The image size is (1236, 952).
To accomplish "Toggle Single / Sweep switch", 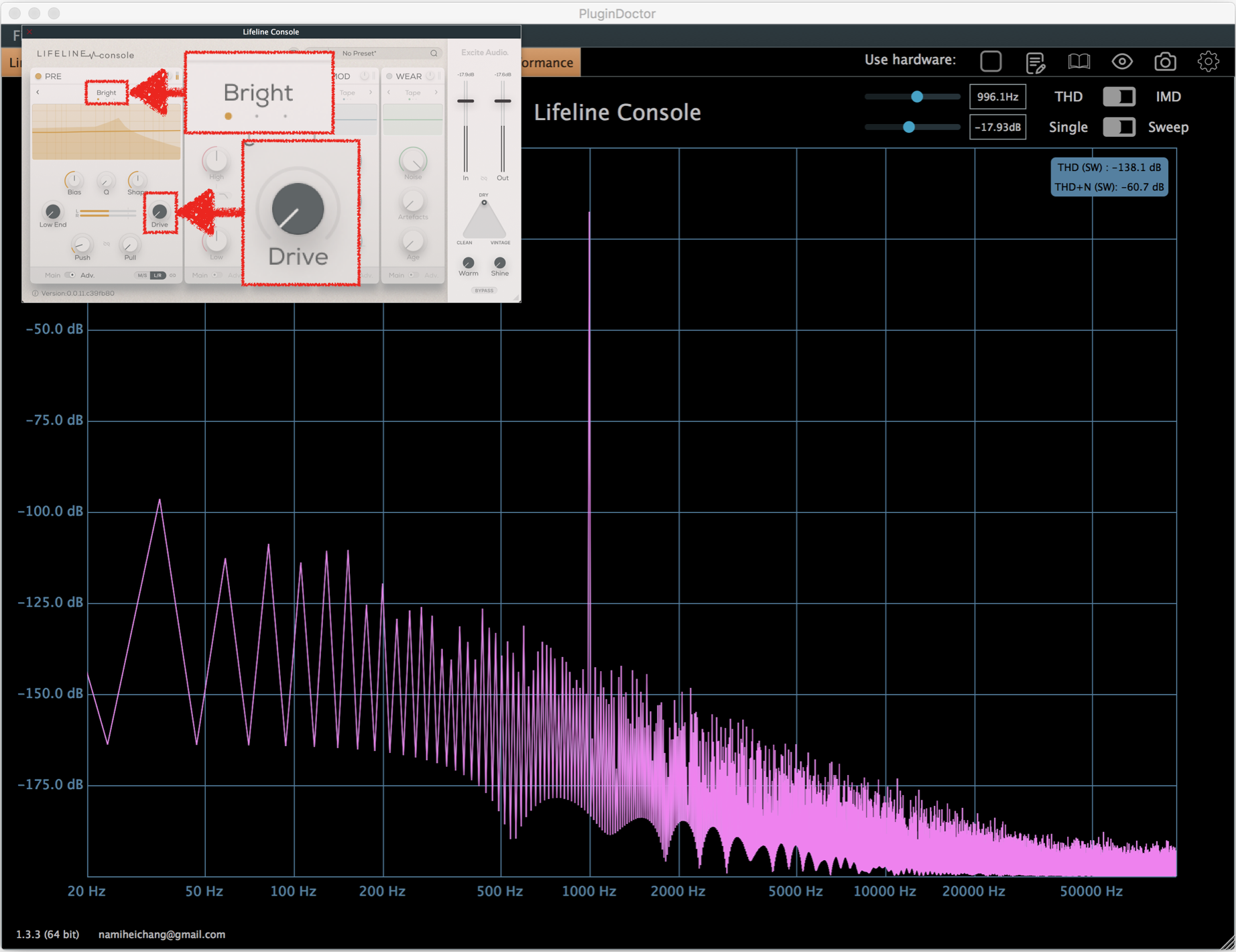I will click(1119, 127).
